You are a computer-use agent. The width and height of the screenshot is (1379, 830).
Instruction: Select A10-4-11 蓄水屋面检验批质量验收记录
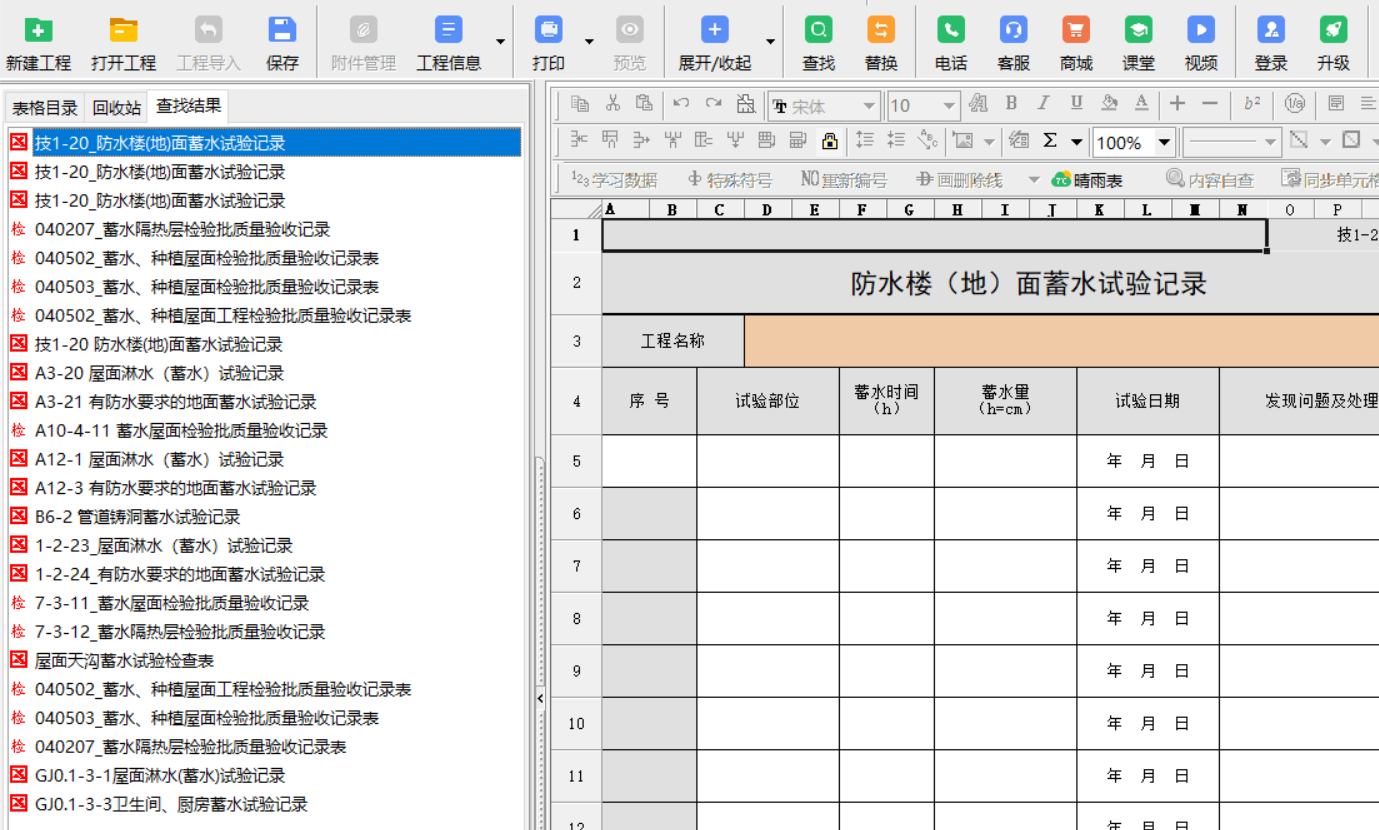pos(181,431)
